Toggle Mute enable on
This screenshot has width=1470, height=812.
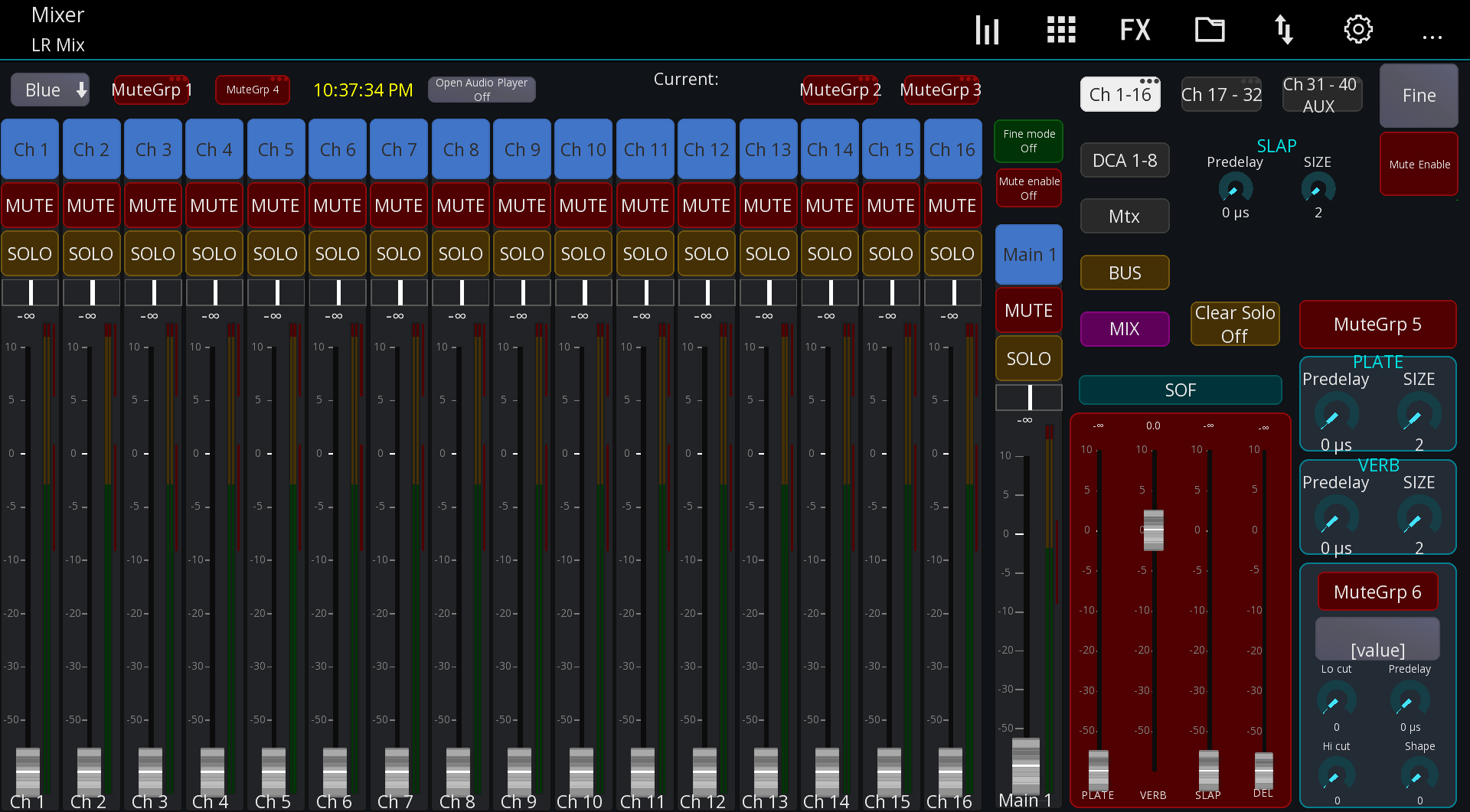[1028, 188]
